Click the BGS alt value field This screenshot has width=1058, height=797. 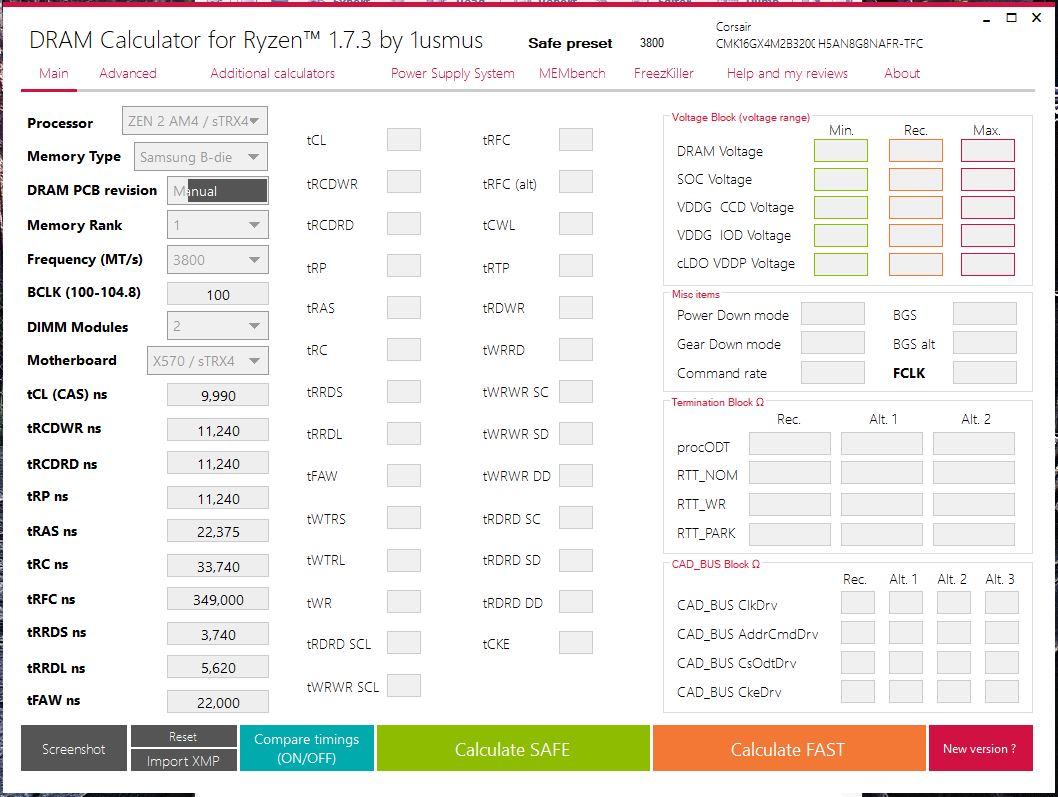(984, 343)
